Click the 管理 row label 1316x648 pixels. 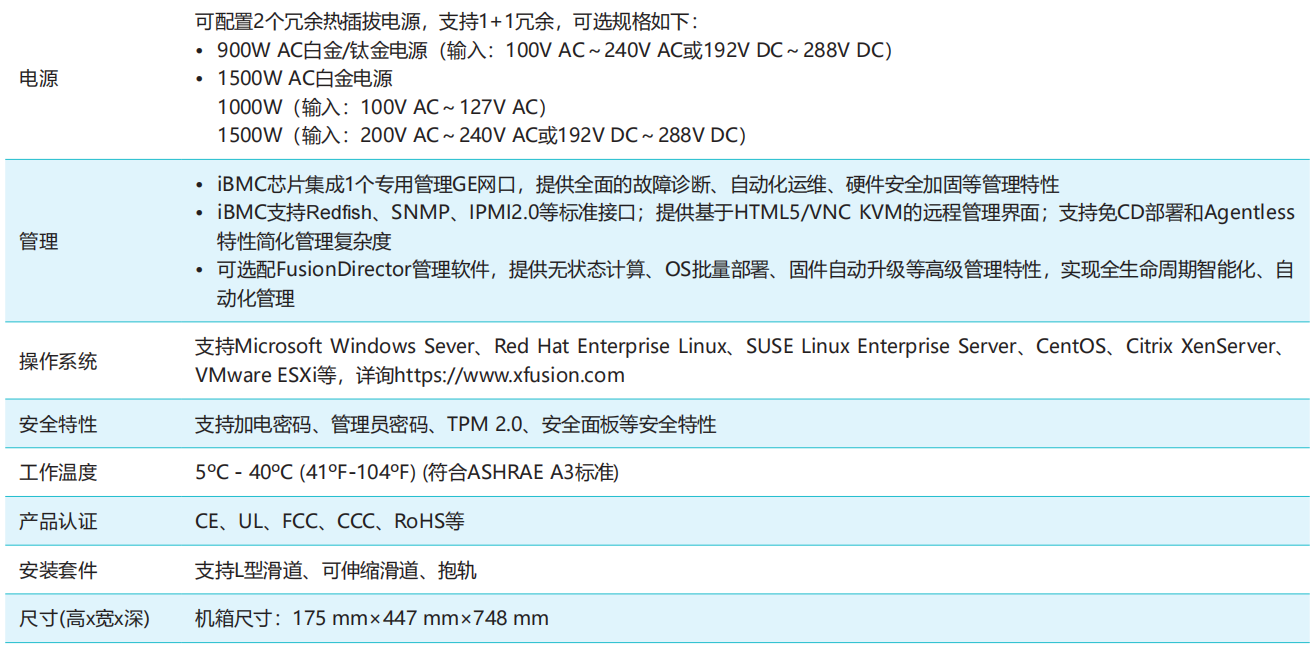click(x=39, y=241)
